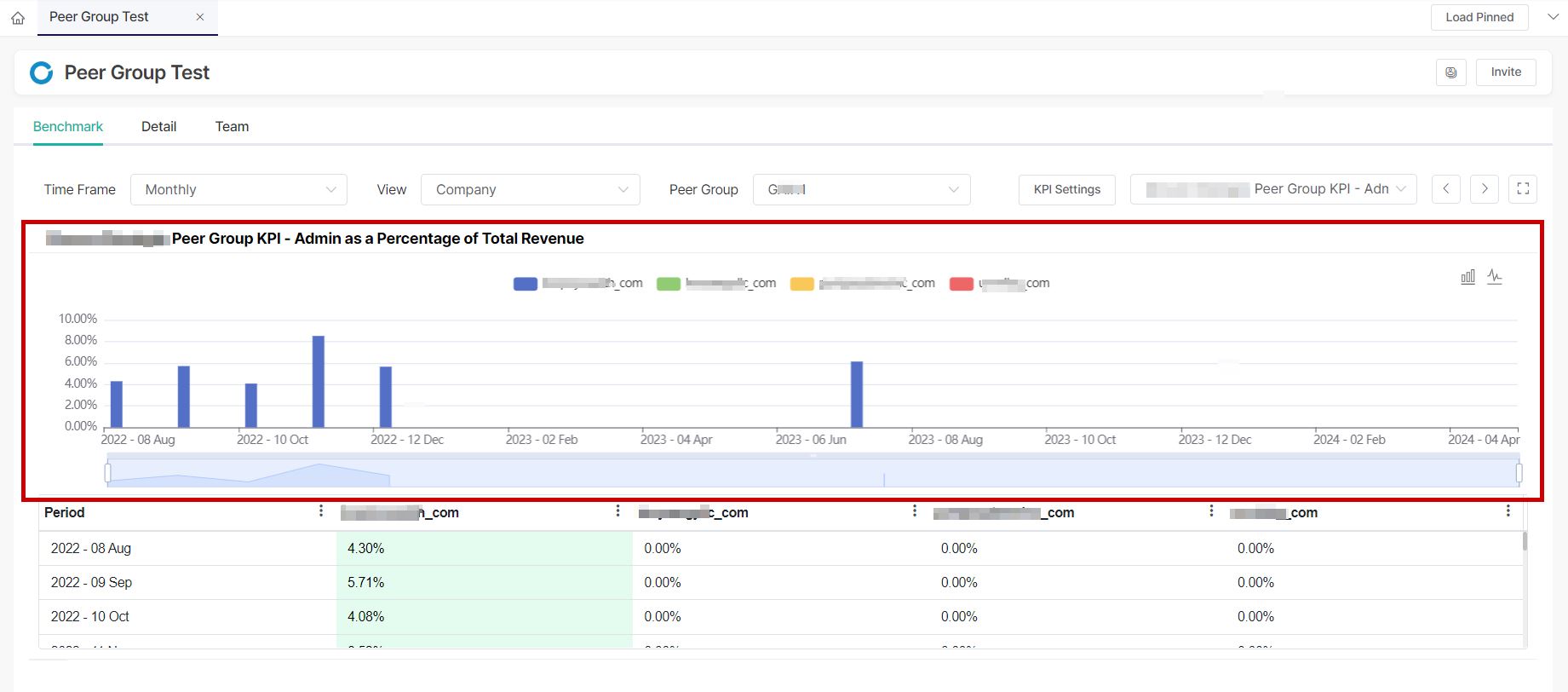Switch chart to bar chart view

coord(1467,277)
